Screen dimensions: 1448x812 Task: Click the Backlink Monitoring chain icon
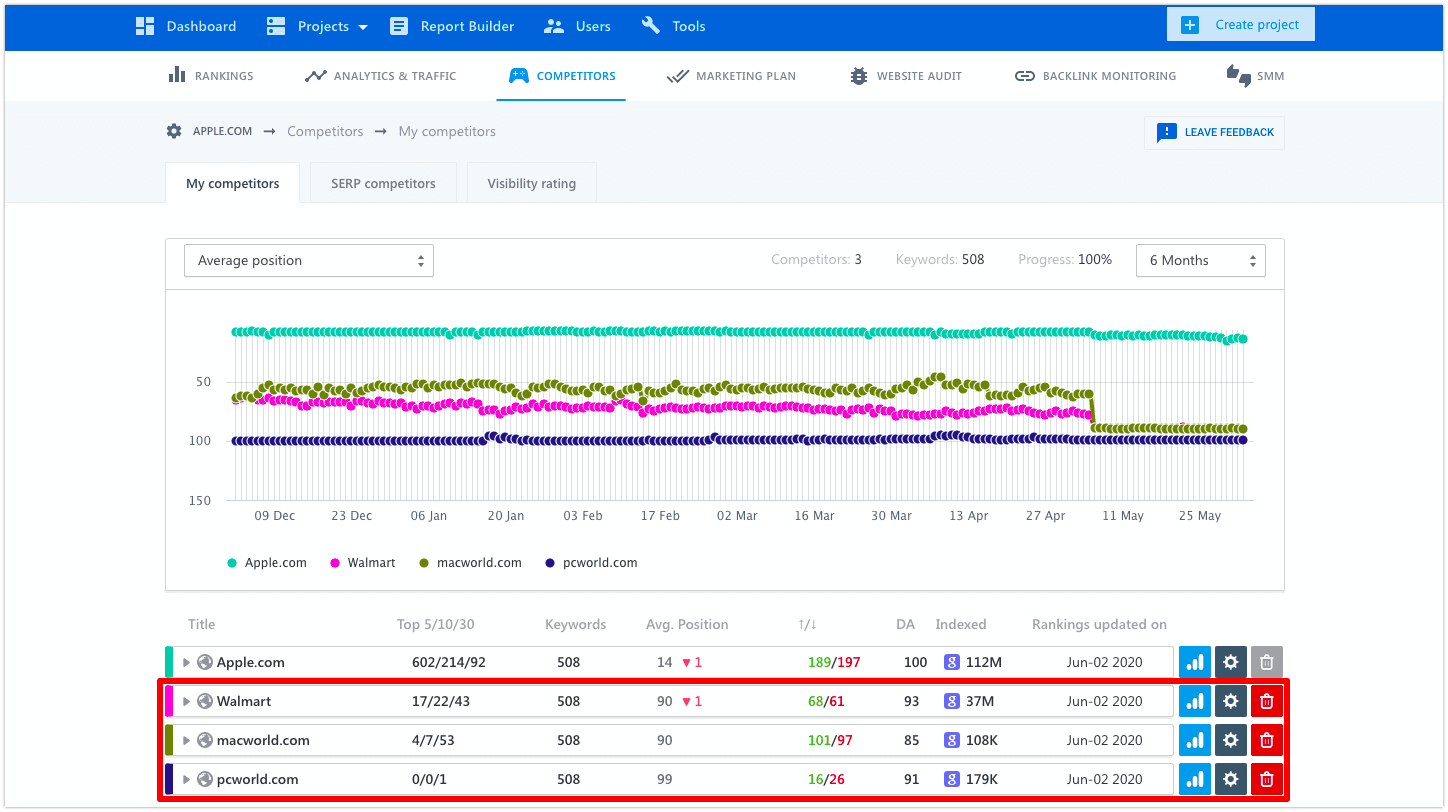1024,76
